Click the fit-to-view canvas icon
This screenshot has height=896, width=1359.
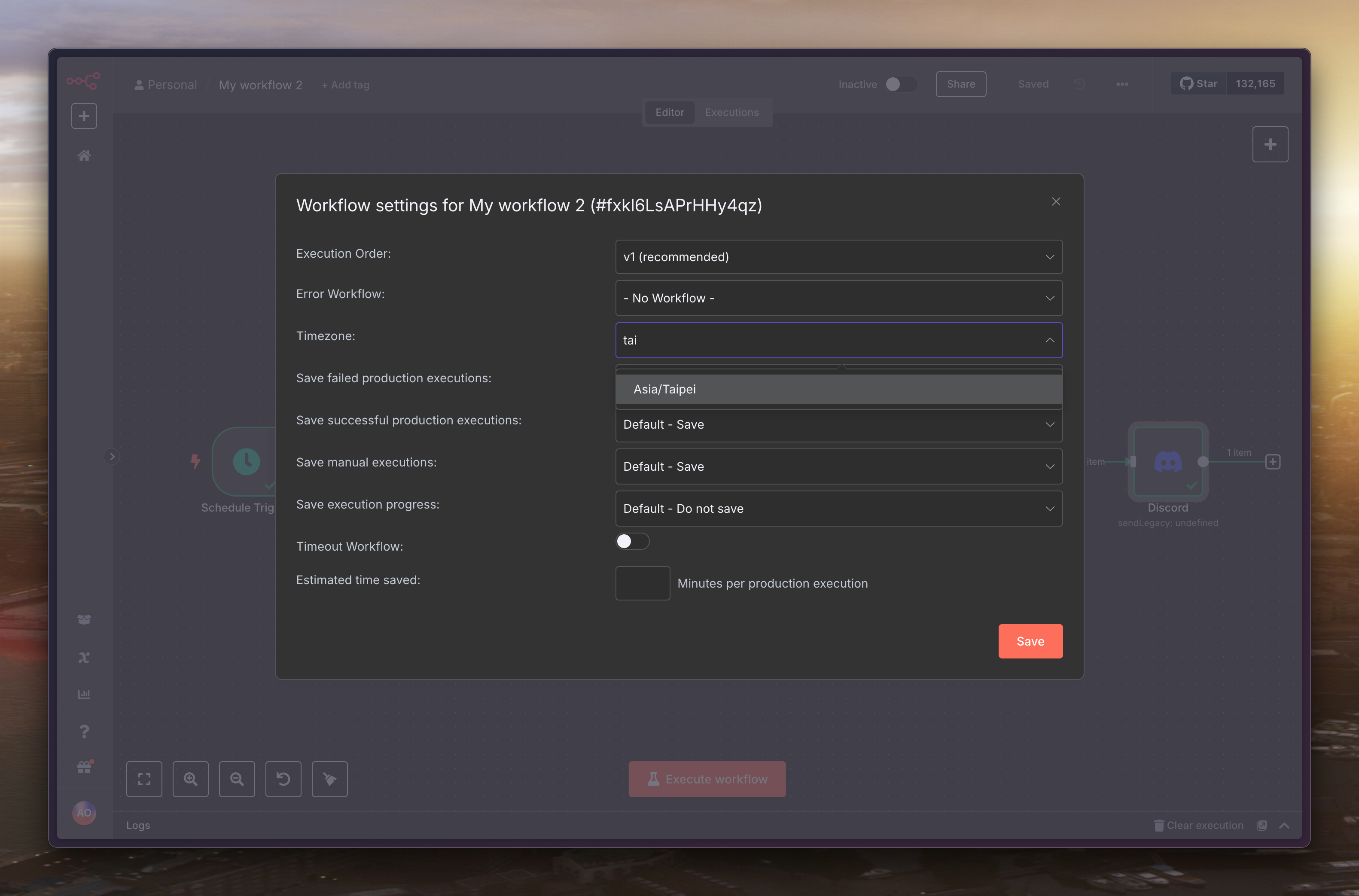144,779
